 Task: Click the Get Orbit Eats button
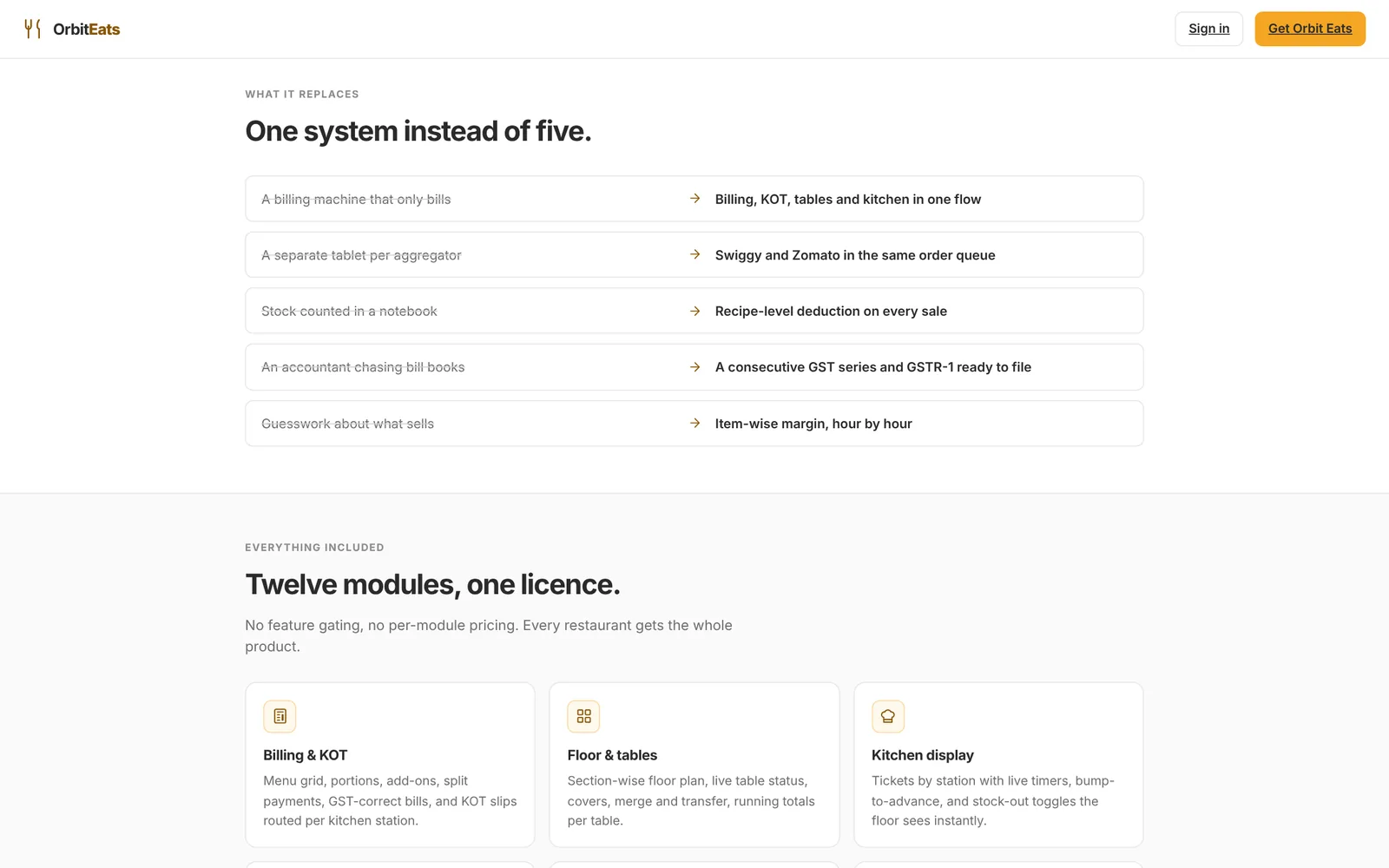[x=1310, y=29]
